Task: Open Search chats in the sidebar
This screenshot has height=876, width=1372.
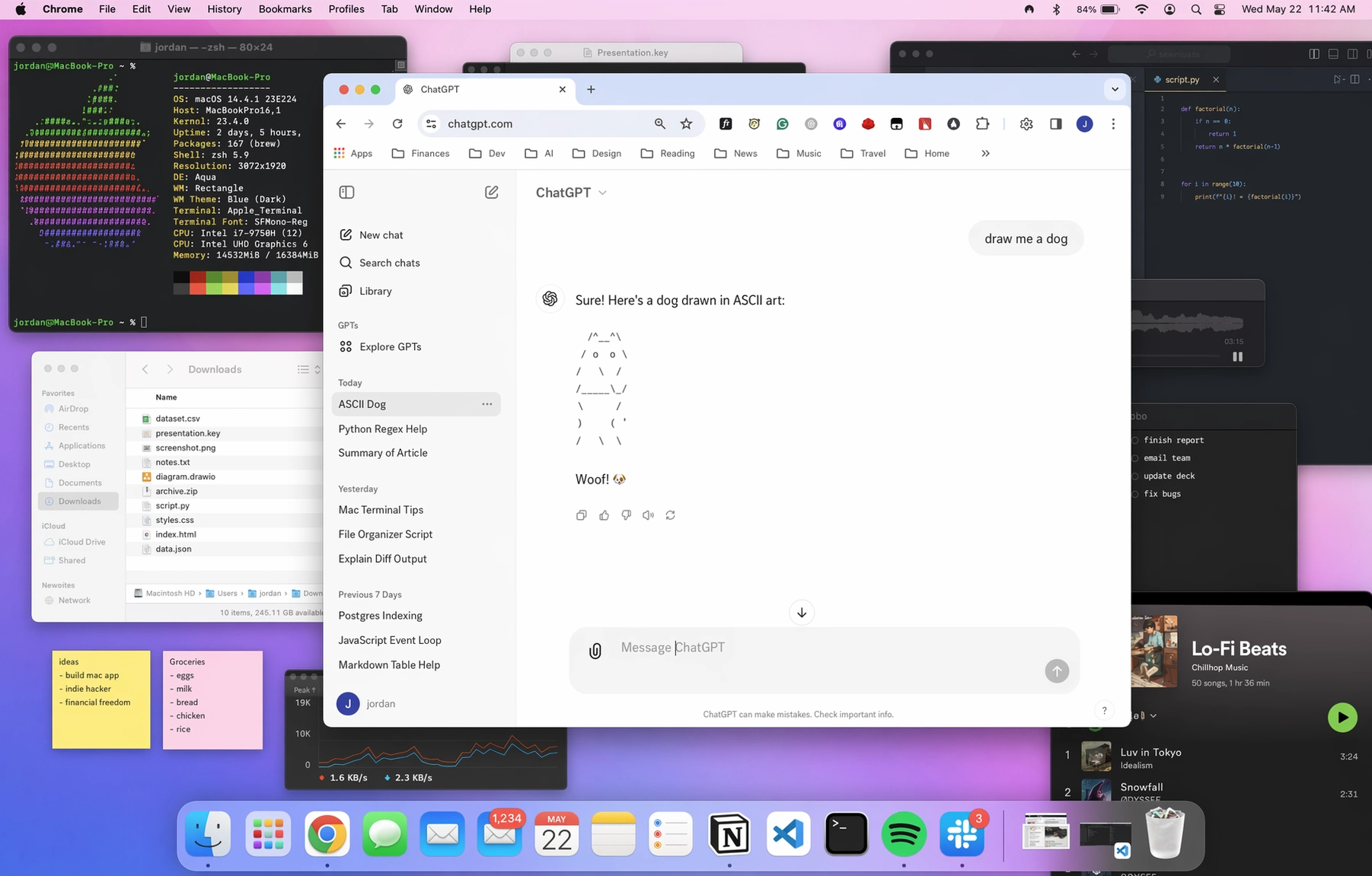Action: click(x=389, y=263)
